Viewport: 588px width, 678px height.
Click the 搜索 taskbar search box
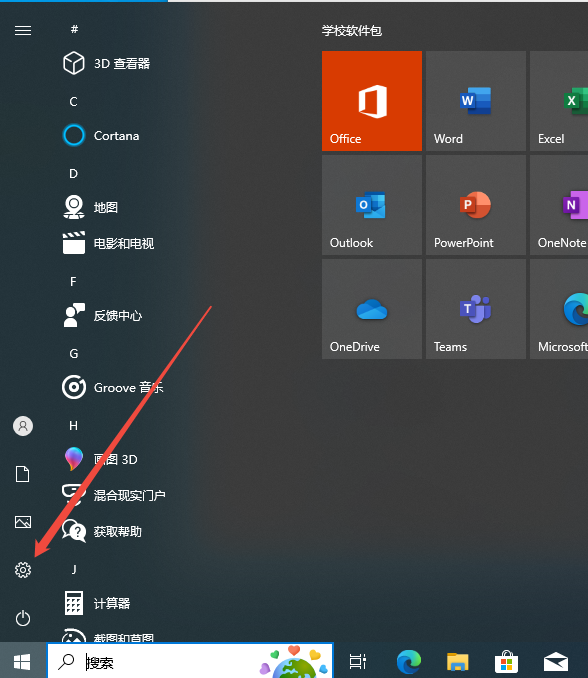190,662
